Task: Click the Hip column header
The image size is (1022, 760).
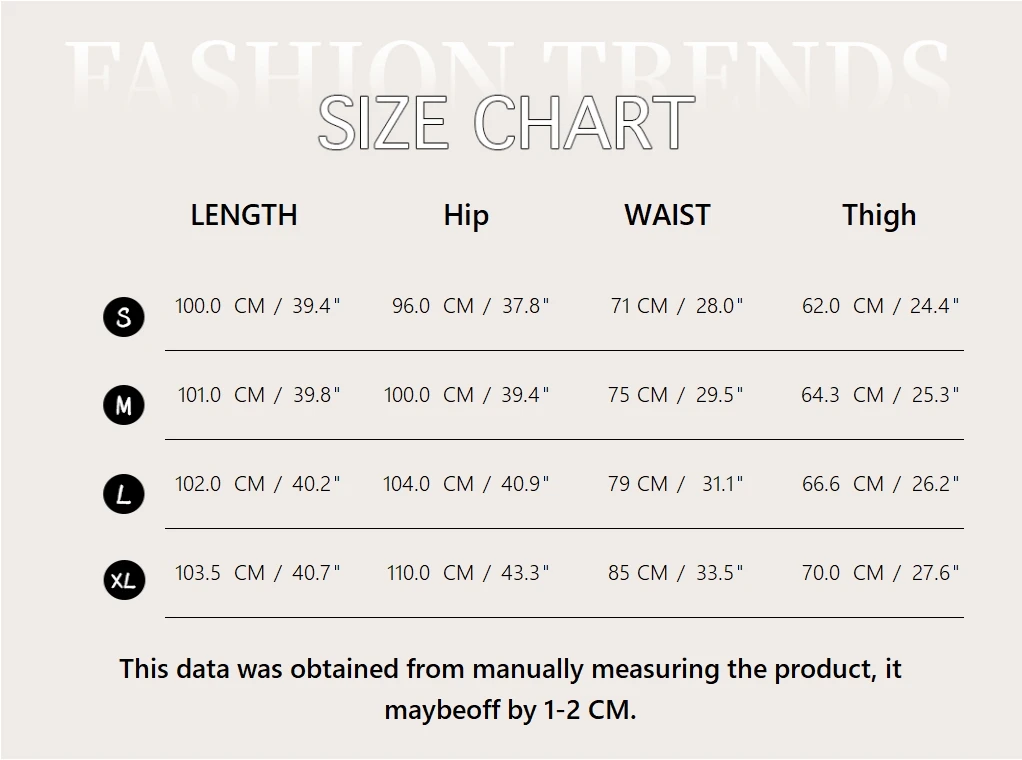Action: point(466,215)
